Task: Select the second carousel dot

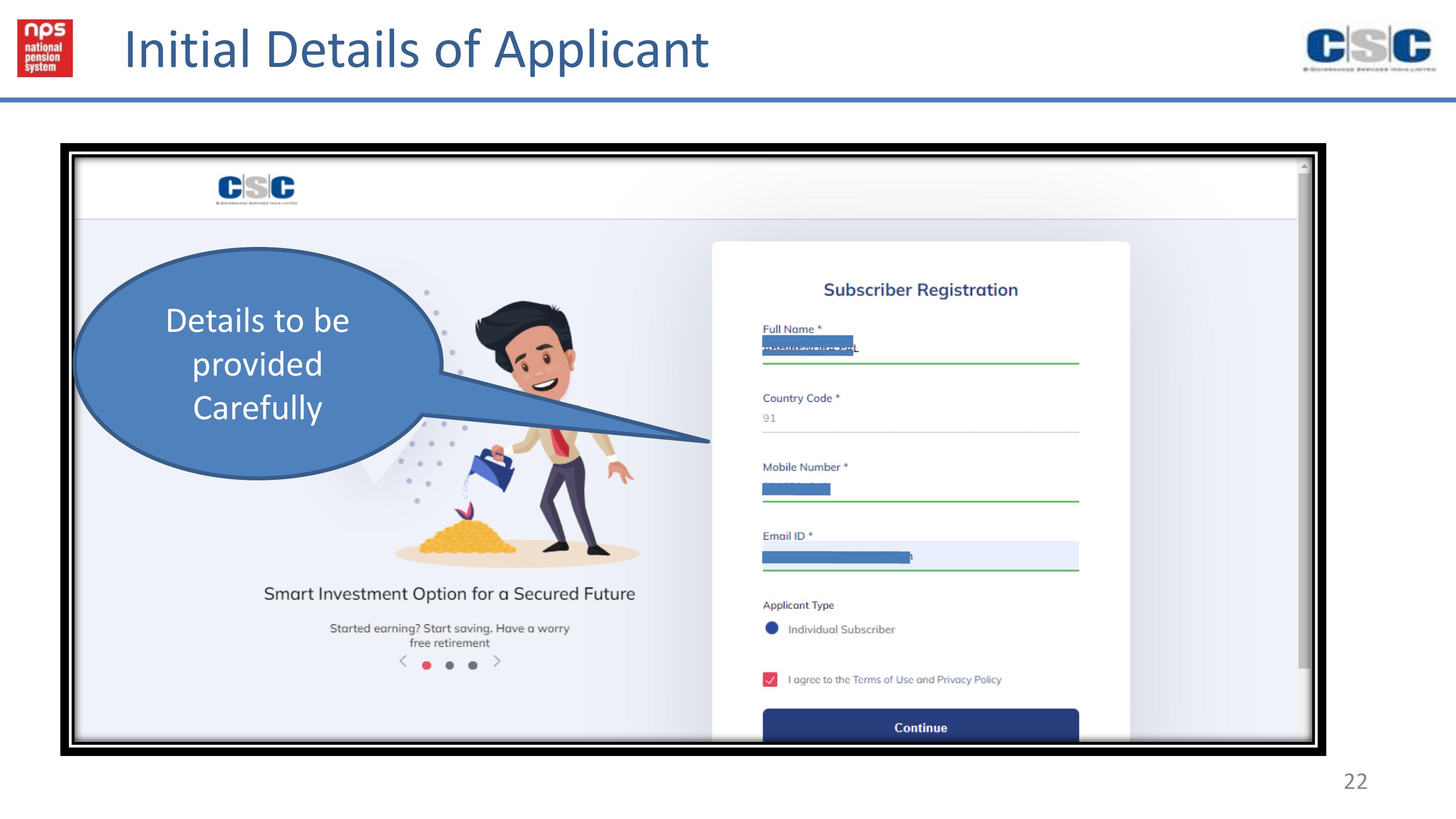Action: (449, 665)
